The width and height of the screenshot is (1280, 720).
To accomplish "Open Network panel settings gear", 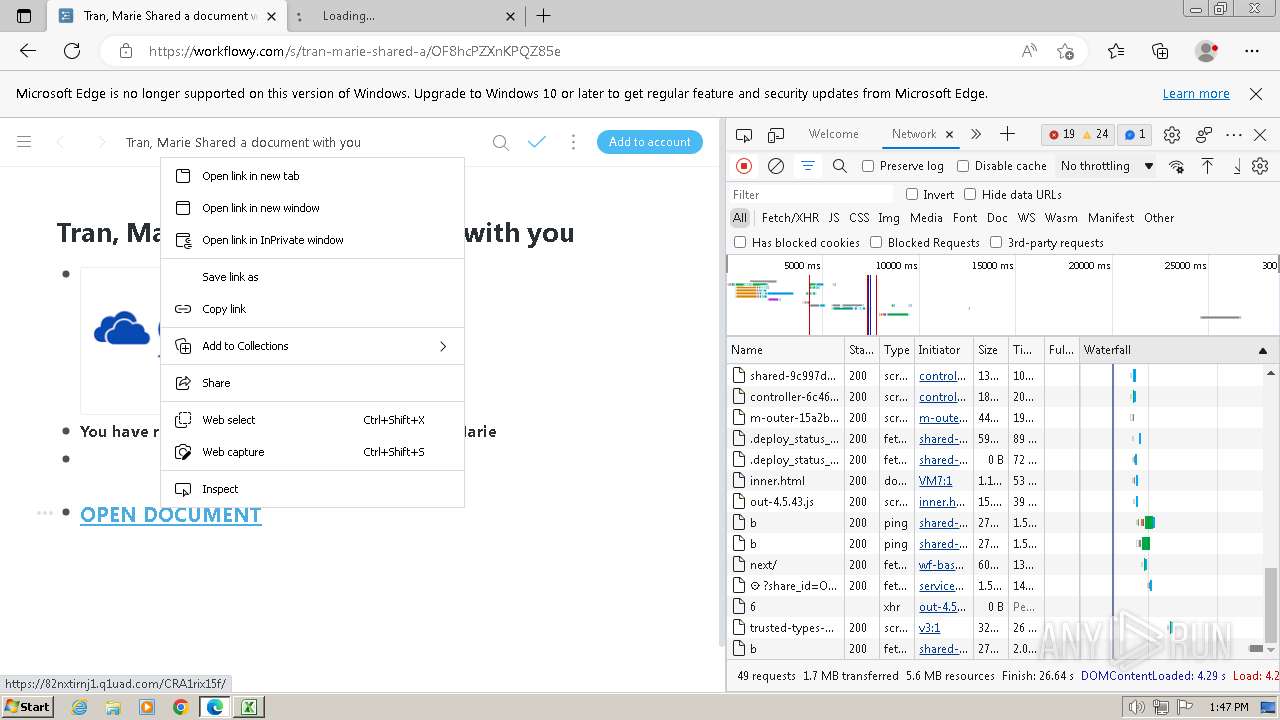I will (x=1260, y=166).
